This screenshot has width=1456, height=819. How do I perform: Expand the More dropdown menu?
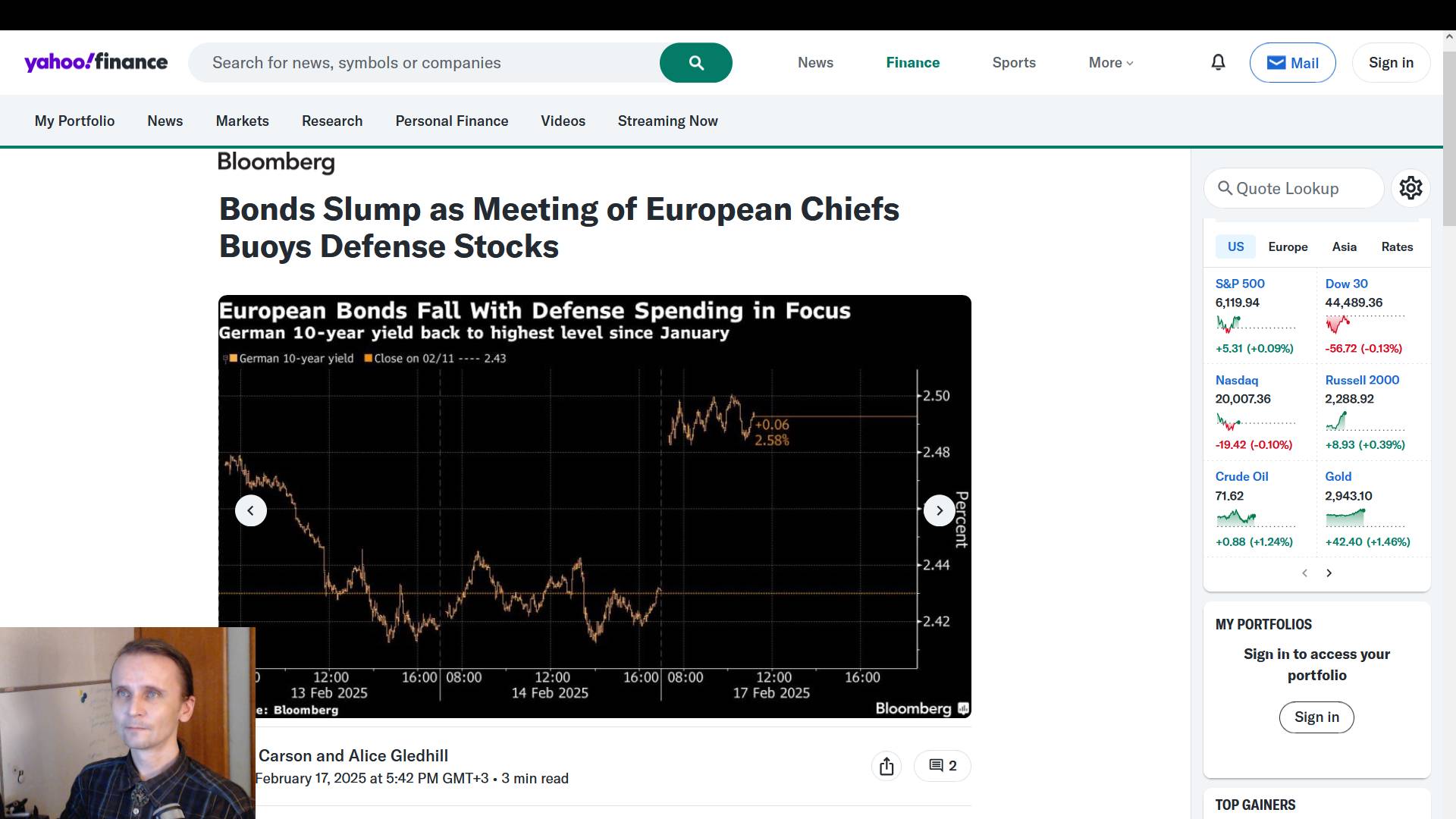(1110, 63)
